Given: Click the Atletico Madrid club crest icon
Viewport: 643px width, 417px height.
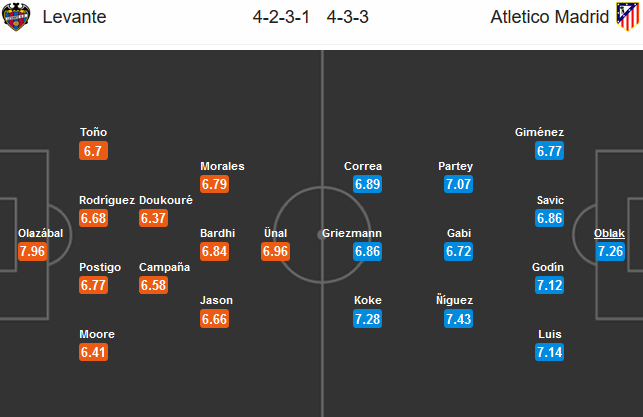Looking at the screenshot, I should point(625,17).
